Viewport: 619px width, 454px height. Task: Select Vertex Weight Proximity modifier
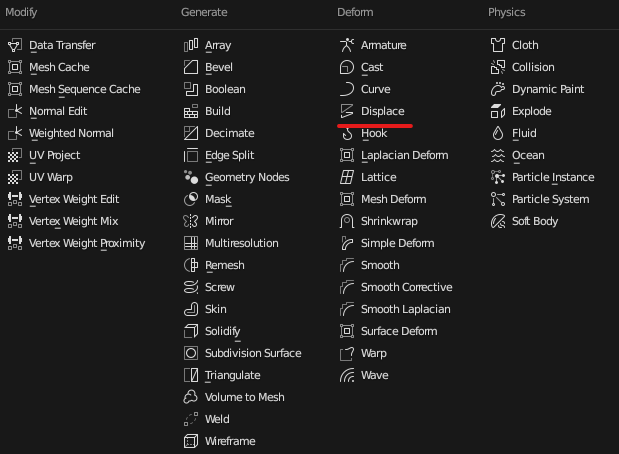[87, 243]
